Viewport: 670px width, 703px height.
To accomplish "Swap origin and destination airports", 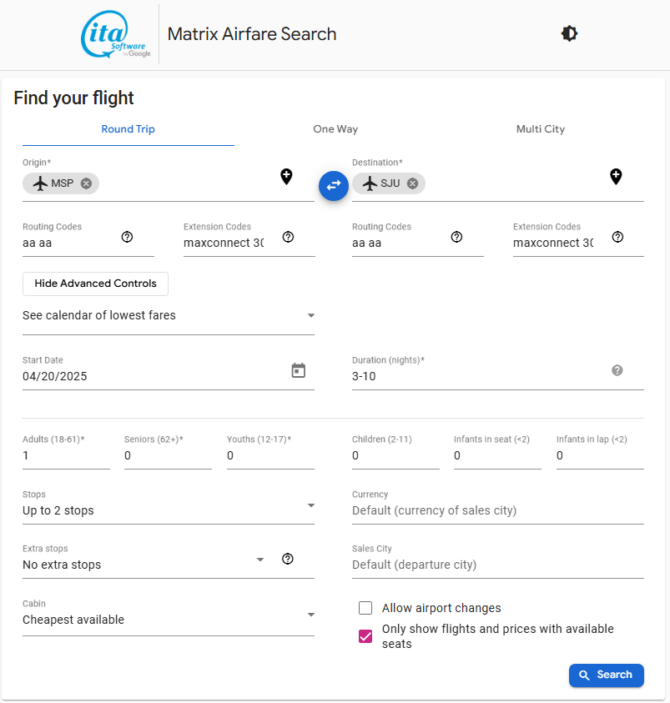I will 333,185.
